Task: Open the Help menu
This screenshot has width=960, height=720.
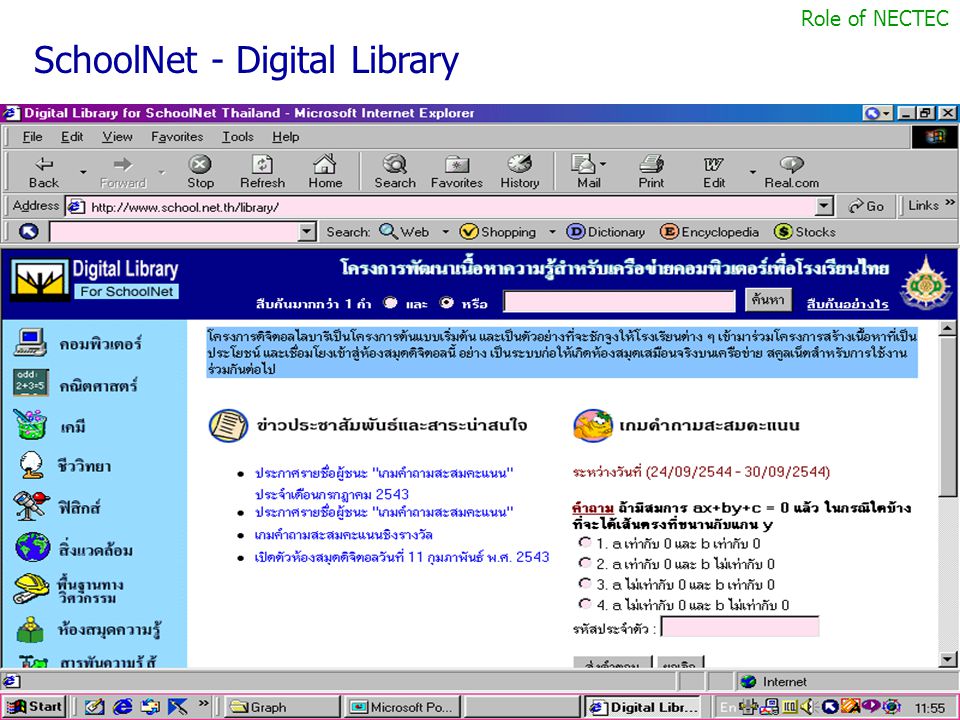Action: [285, 137]
